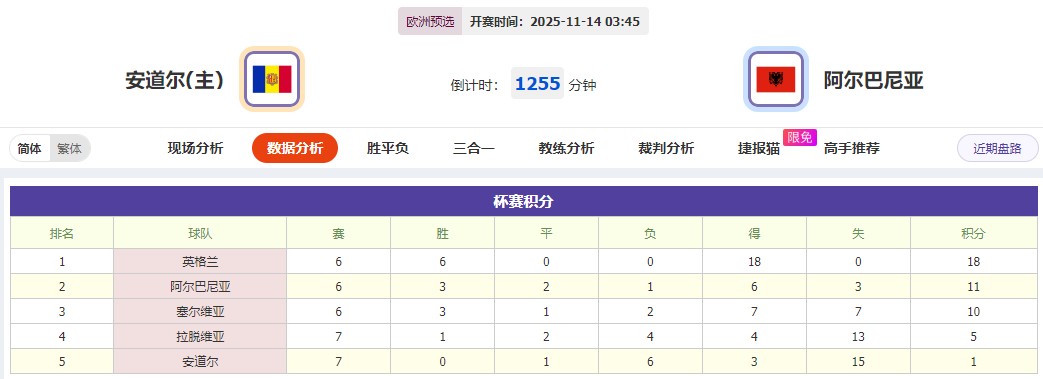
Task: Click the 得 column header
Action: [754, 233]
